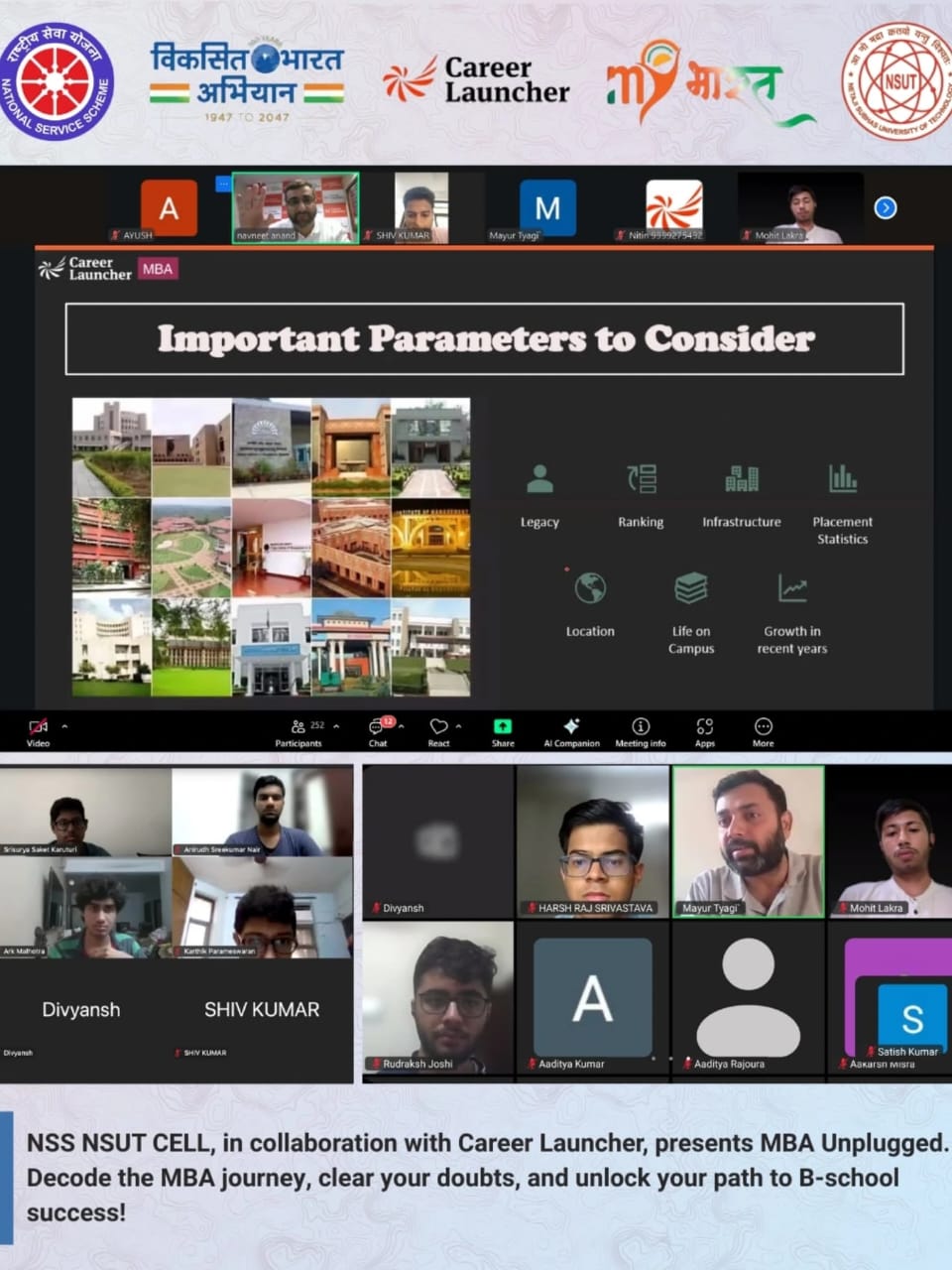952x1270 pixels.
Task: Click the NSUT university emblem
Action: 897,81
